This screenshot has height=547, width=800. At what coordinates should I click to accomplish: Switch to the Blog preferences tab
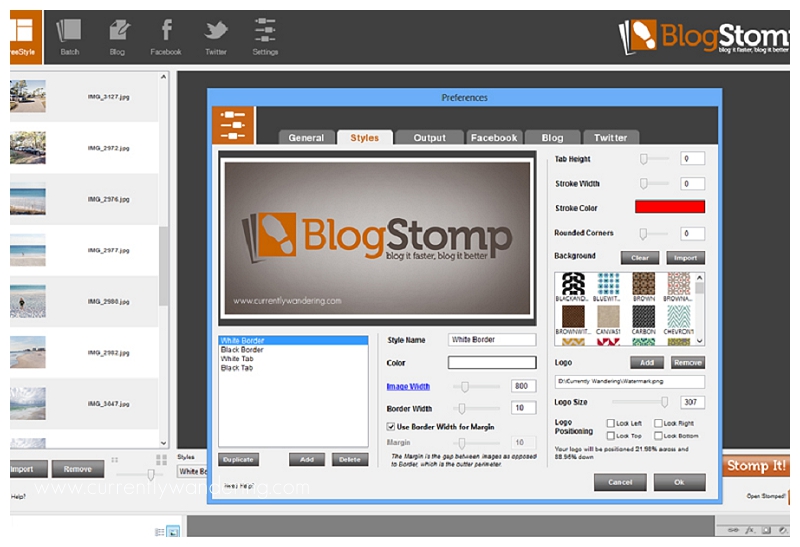pyautogui.click(x=553, y=137)
